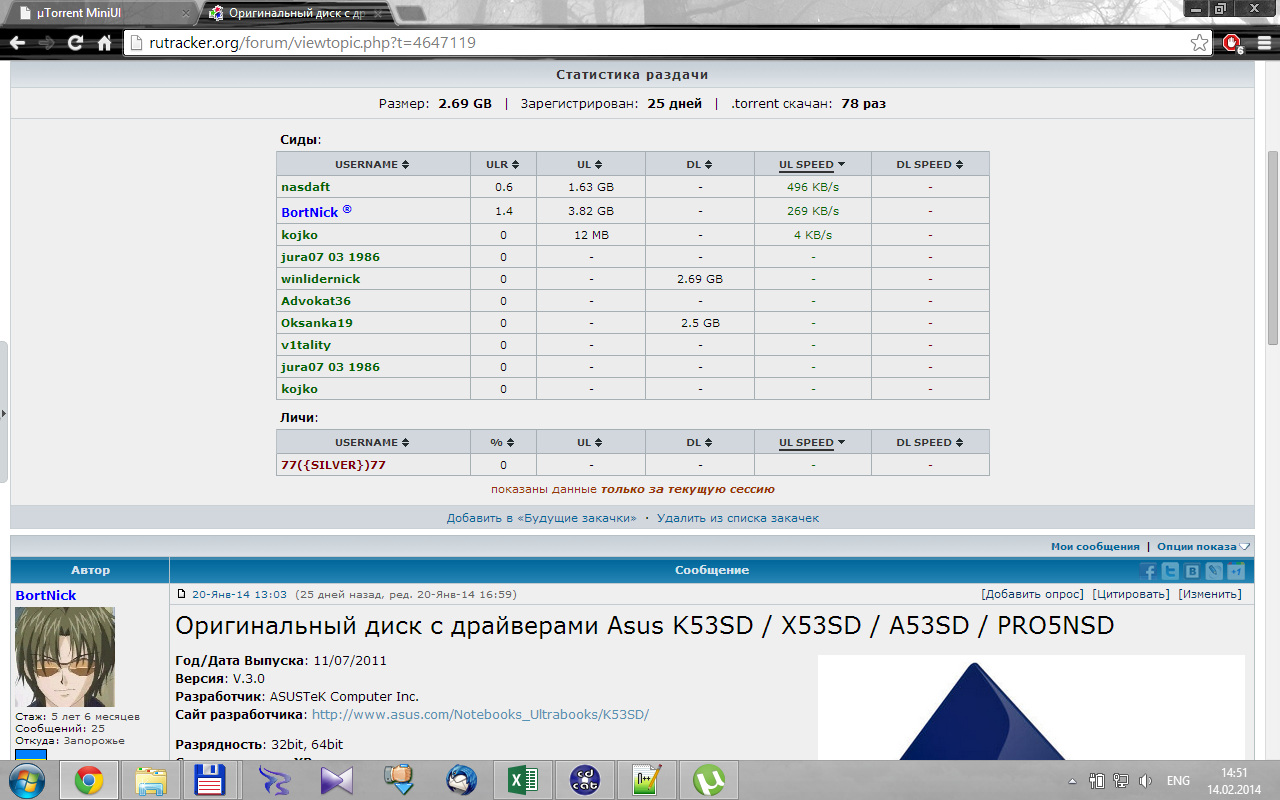Screen dimensions: 1280x800
Task: Open the '[Цитировать]' quote link
Action: (x=1130, y=594)
